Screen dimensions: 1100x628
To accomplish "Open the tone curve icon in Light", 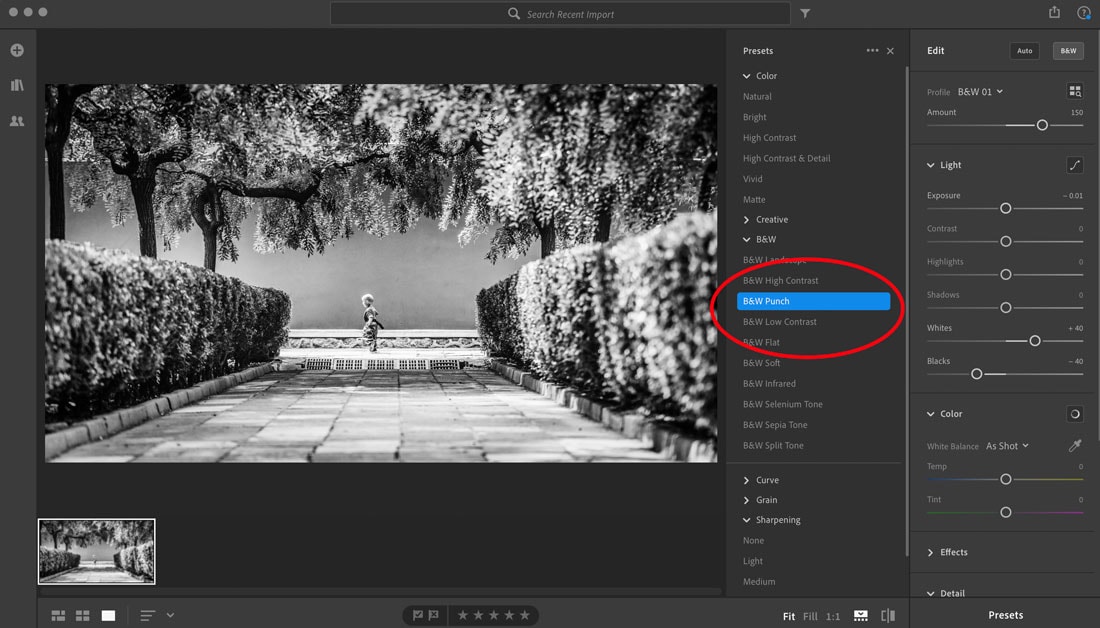I will point(1075,165).
